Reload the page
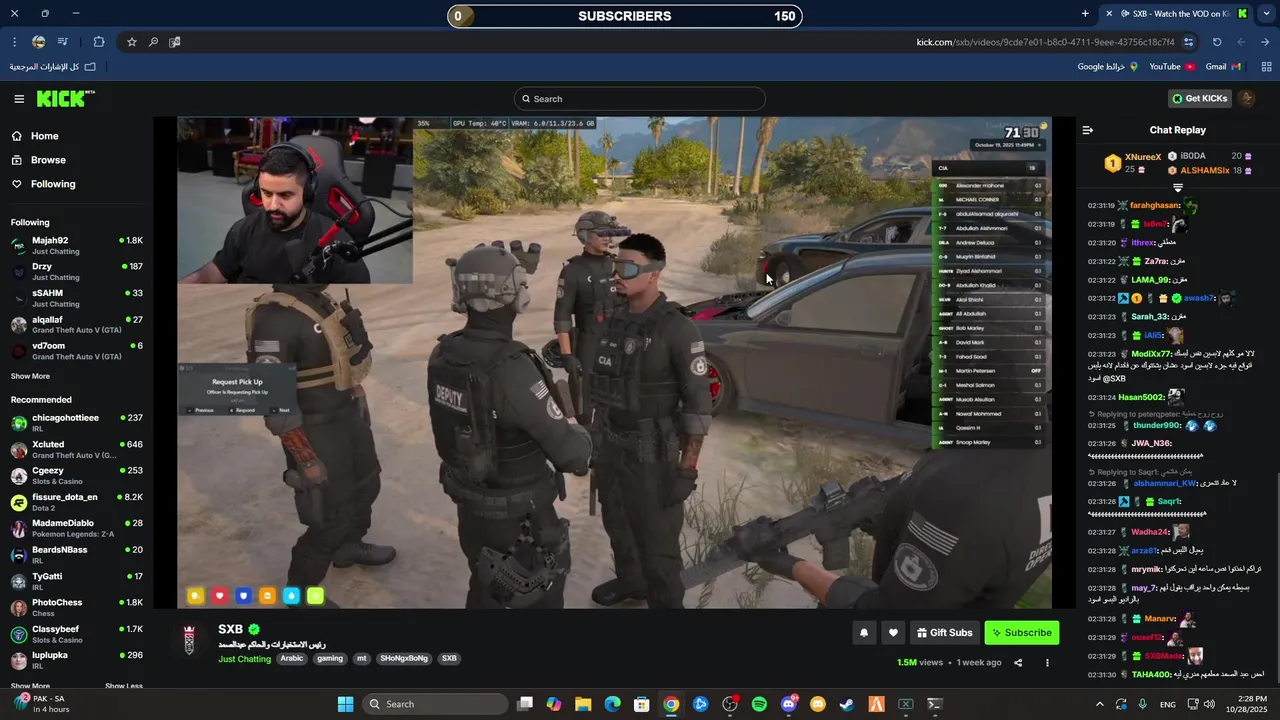The height and width of the screenshot is (720, 1280). (1217, 42)
